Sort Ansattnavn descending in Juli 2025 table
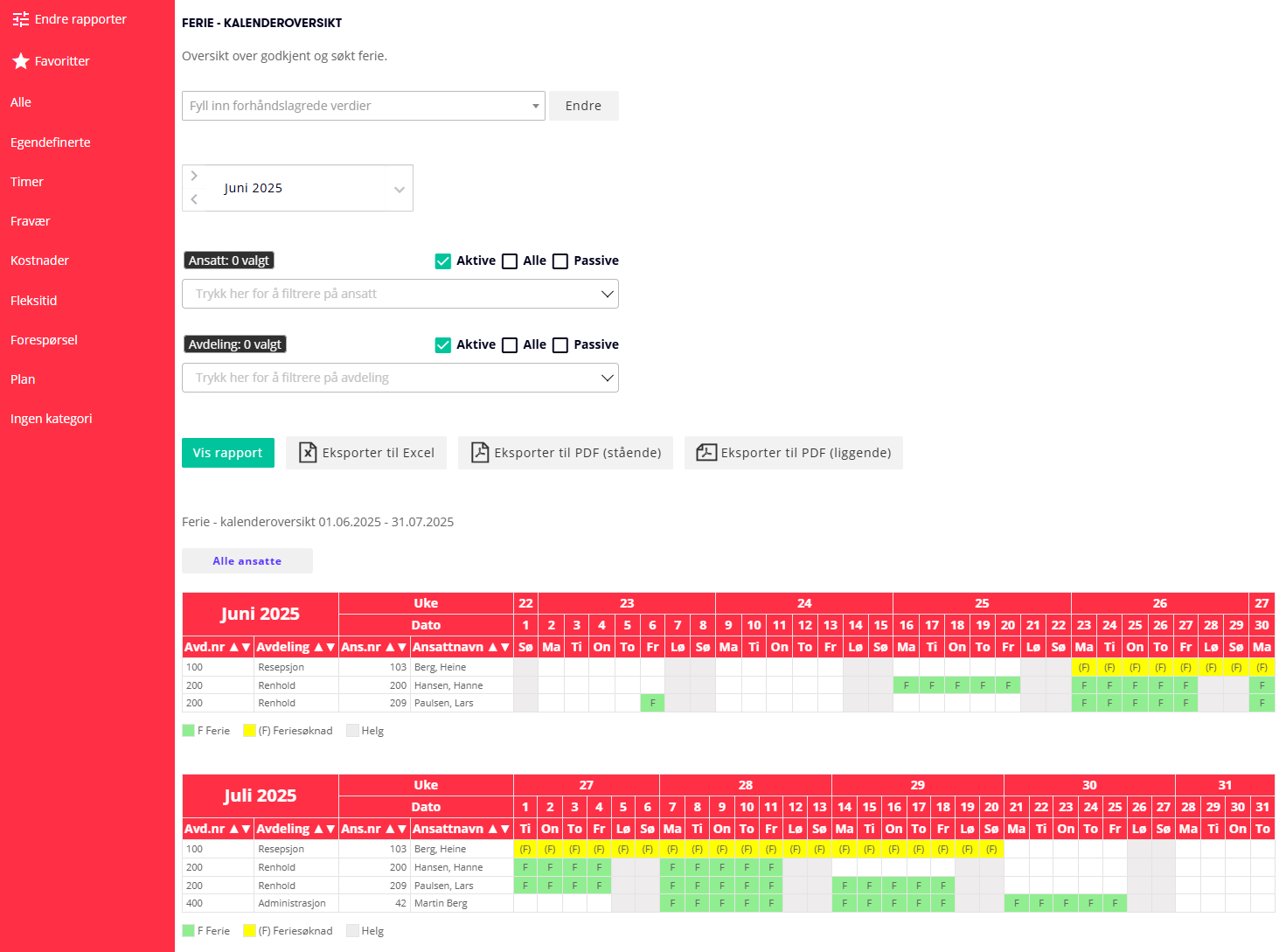 pyautogui.click(x=505, y=829)
